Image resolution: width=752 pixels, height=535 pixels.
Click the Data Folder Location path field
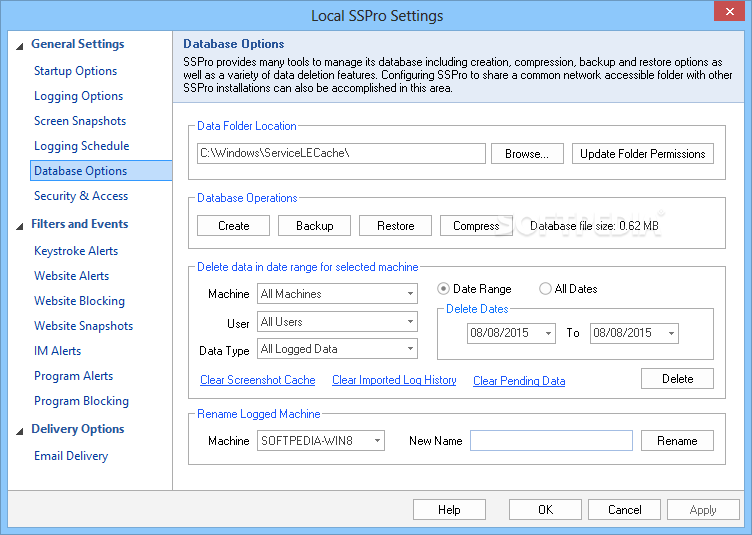coord(341,153)
